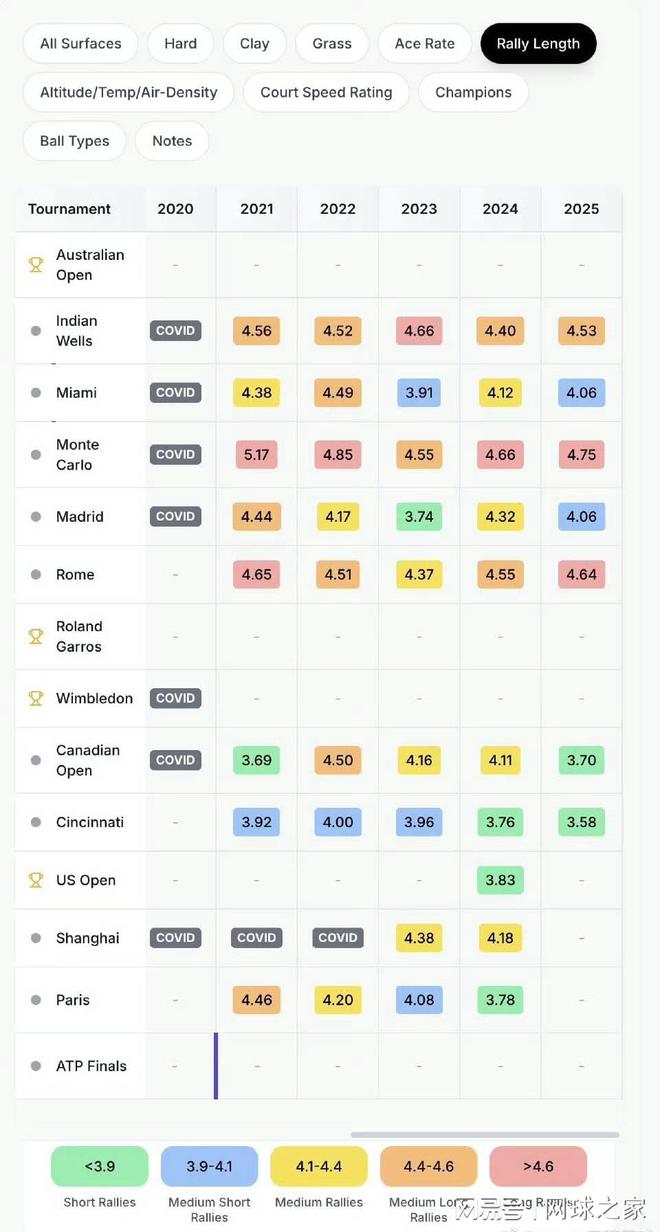Open the Ace Rate view
This screenshot has height=1232, width=660.
(424, 44)
